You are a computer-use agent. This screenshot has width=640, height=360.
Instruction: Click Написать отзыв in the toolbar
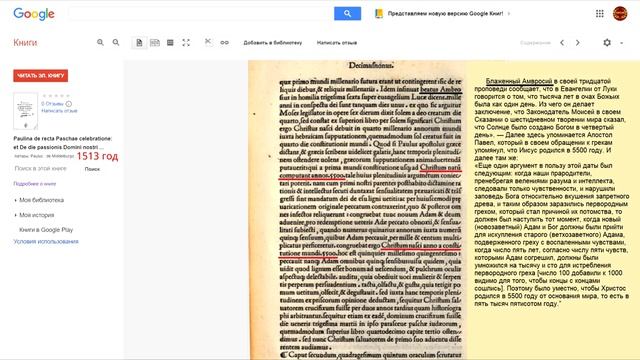click(x=337, y=42)
